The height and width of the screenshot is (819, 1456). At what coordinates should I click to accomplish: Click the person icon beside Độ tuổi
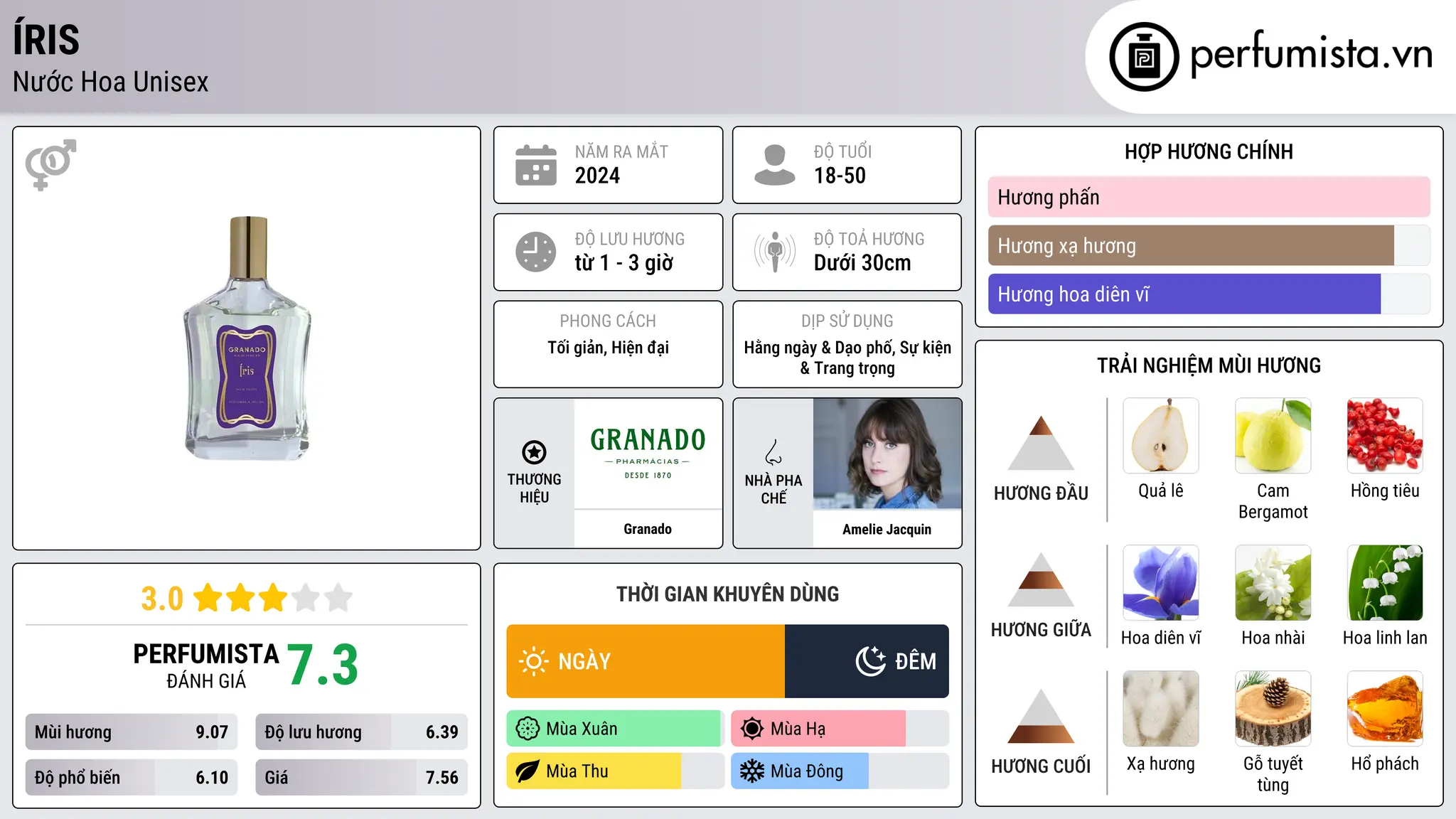[774, 165]
